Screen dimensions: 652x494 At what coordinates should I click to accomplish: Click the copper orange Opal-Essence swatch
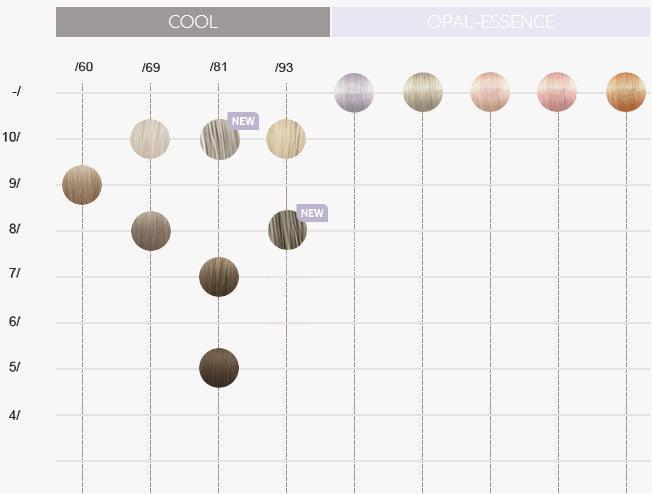point(626,92)
